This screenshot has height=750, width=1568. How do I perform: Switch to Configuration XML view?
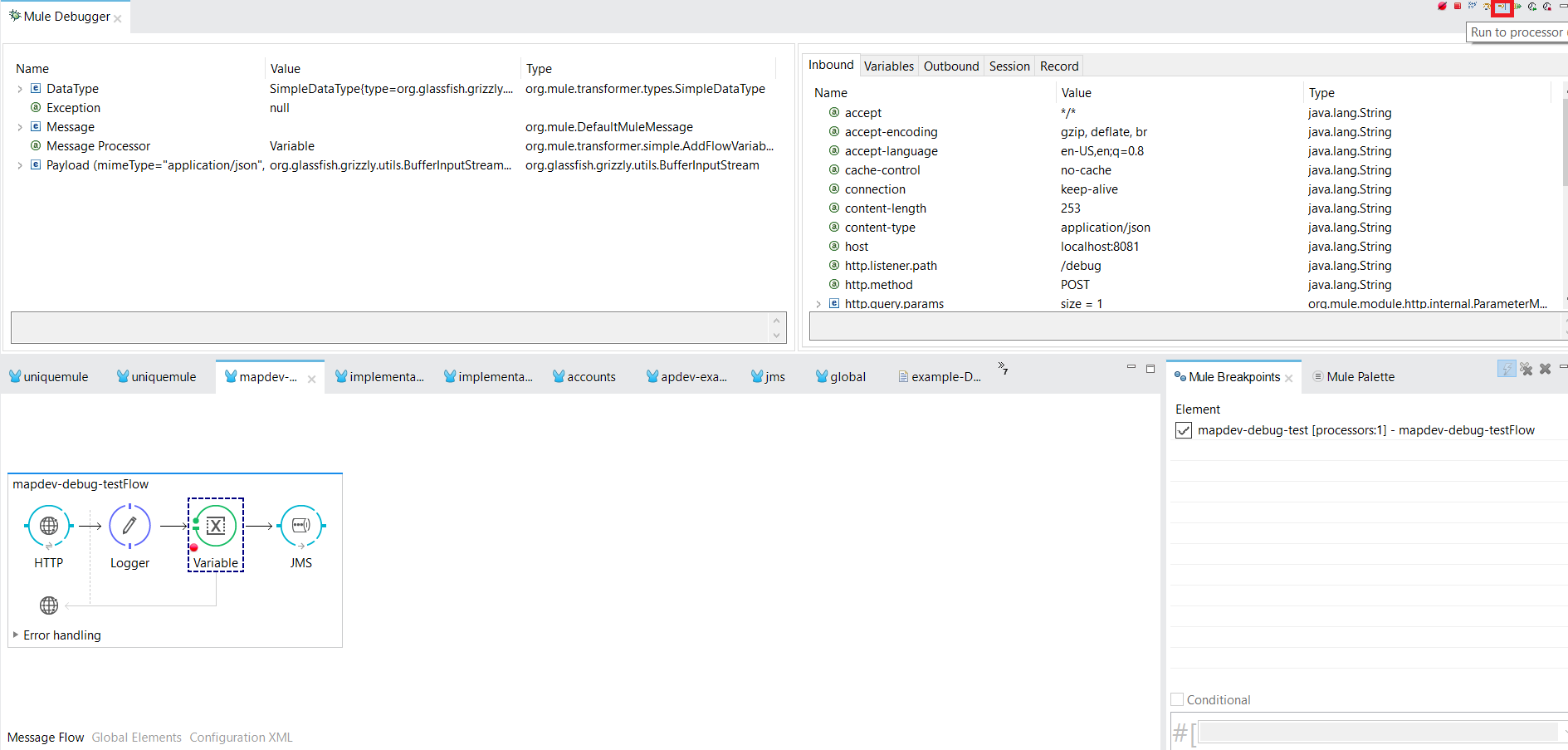[x=241, y=738]
